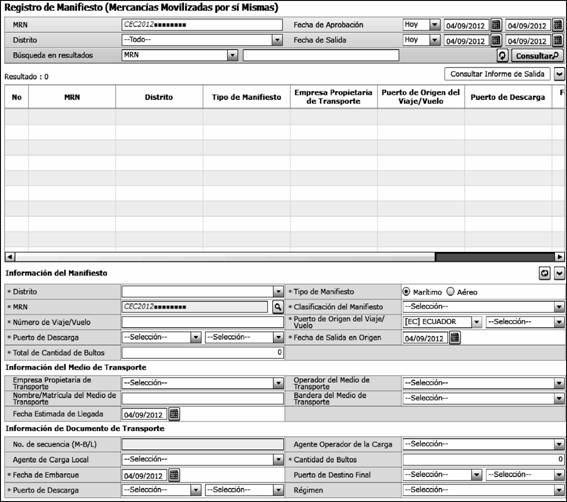The image size is (567, 502).
Task: Click the Cantidad de Bultos input field
Action: pos(483,459)
